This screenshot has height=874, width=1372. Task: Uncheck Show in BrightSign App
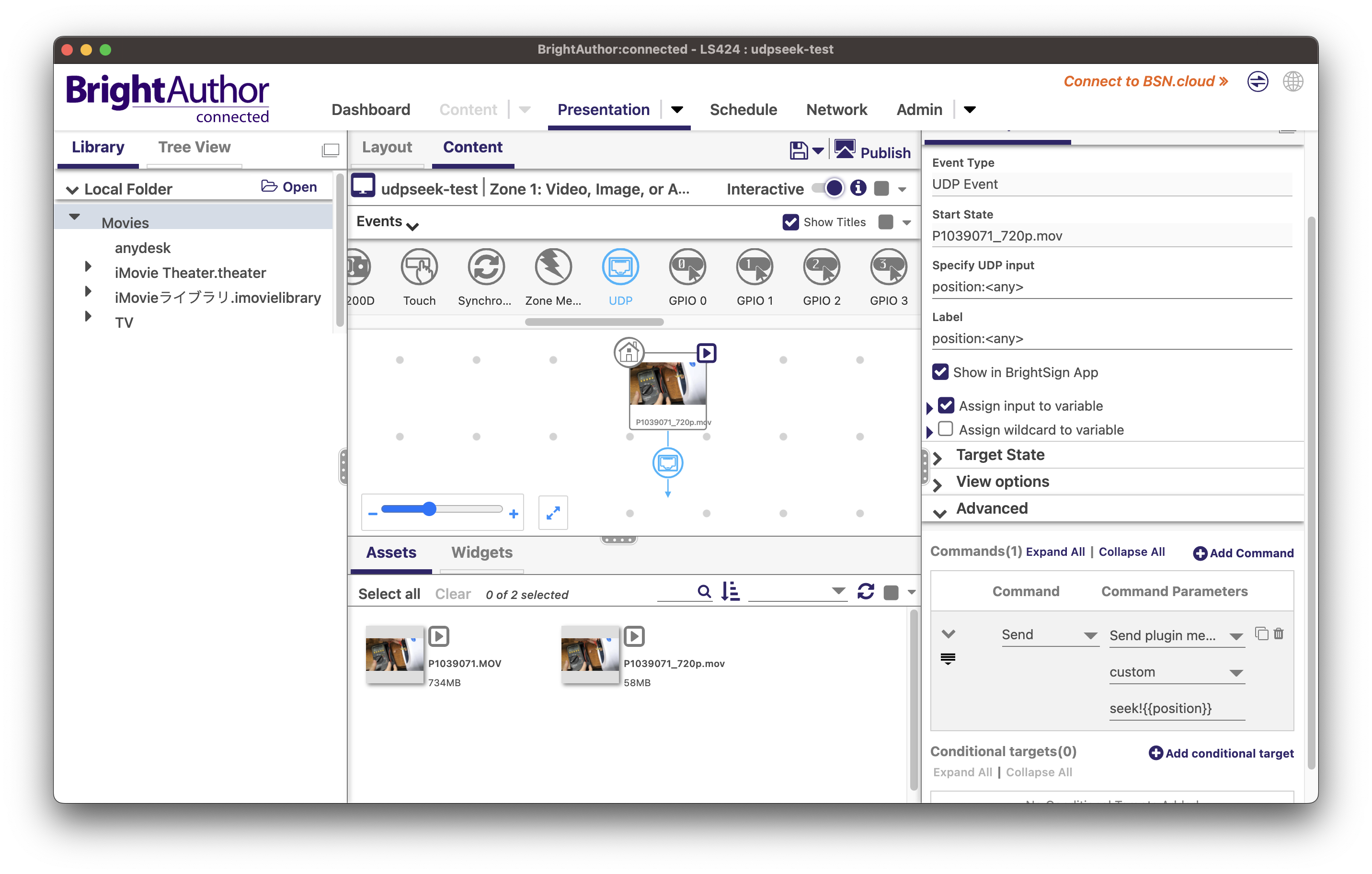coord(940,372)
